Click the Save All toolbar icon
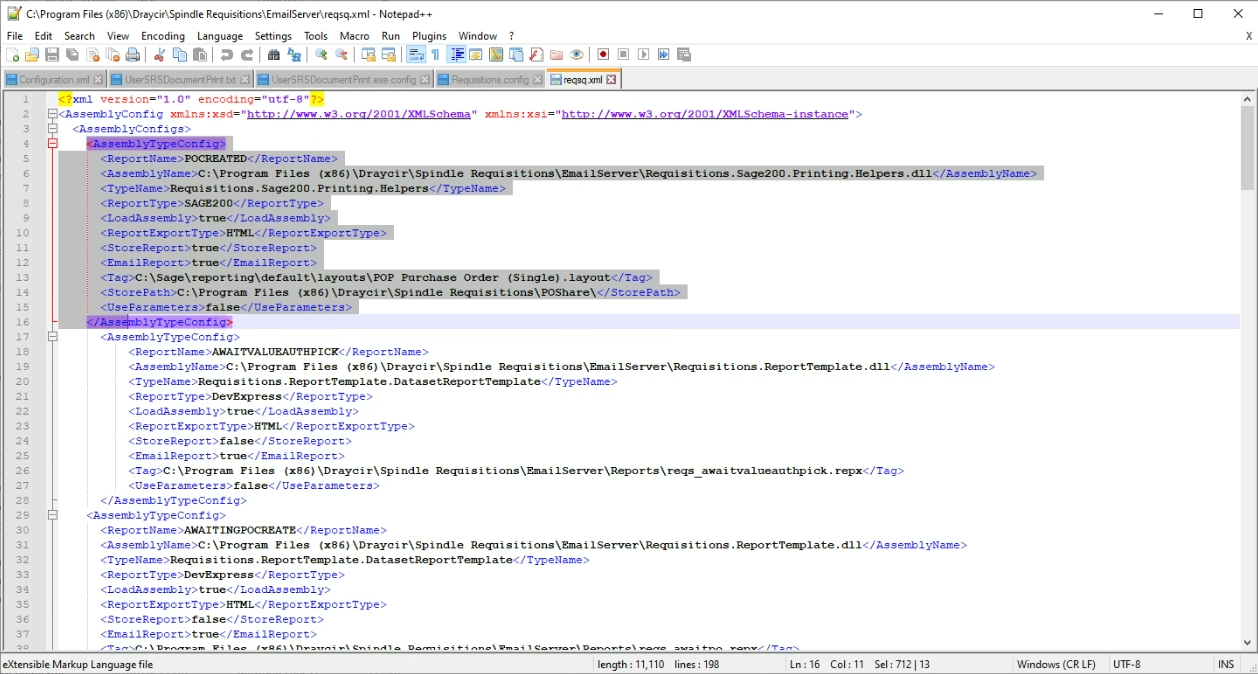Image resolution: width=1258 pixels, height=674 pixels. pyautogui.click(x=72, y=54)
